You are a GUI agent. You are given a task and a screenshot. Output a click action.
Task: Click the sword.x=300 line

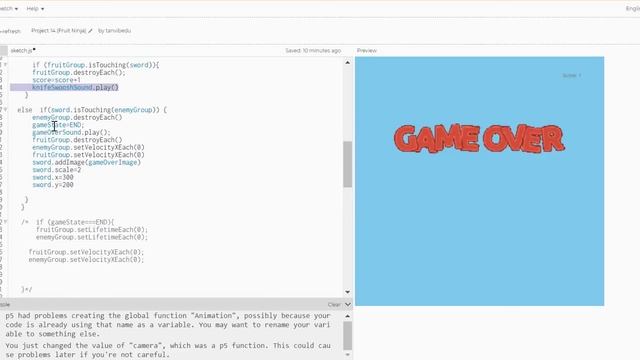click(53, 177)
